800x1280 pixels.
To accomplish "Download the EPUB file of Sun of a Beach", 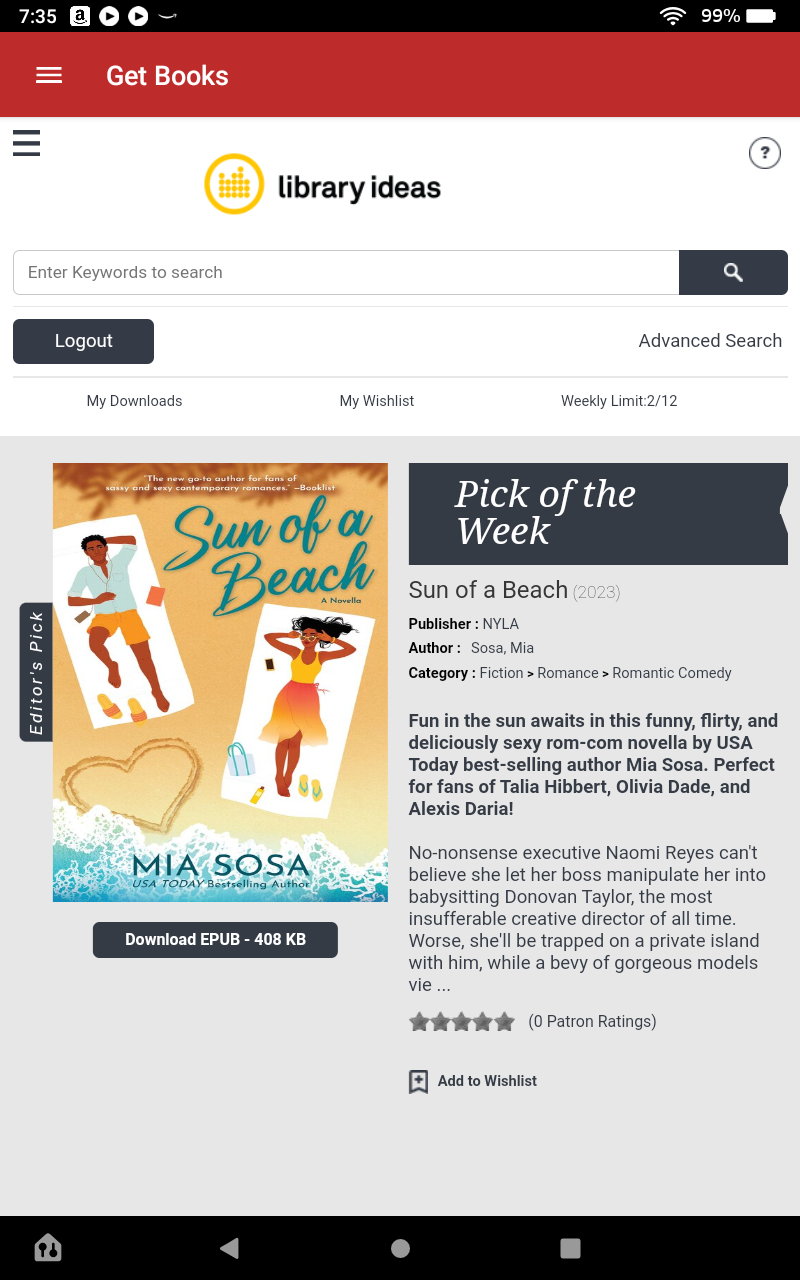I will (x=215, y=939).
